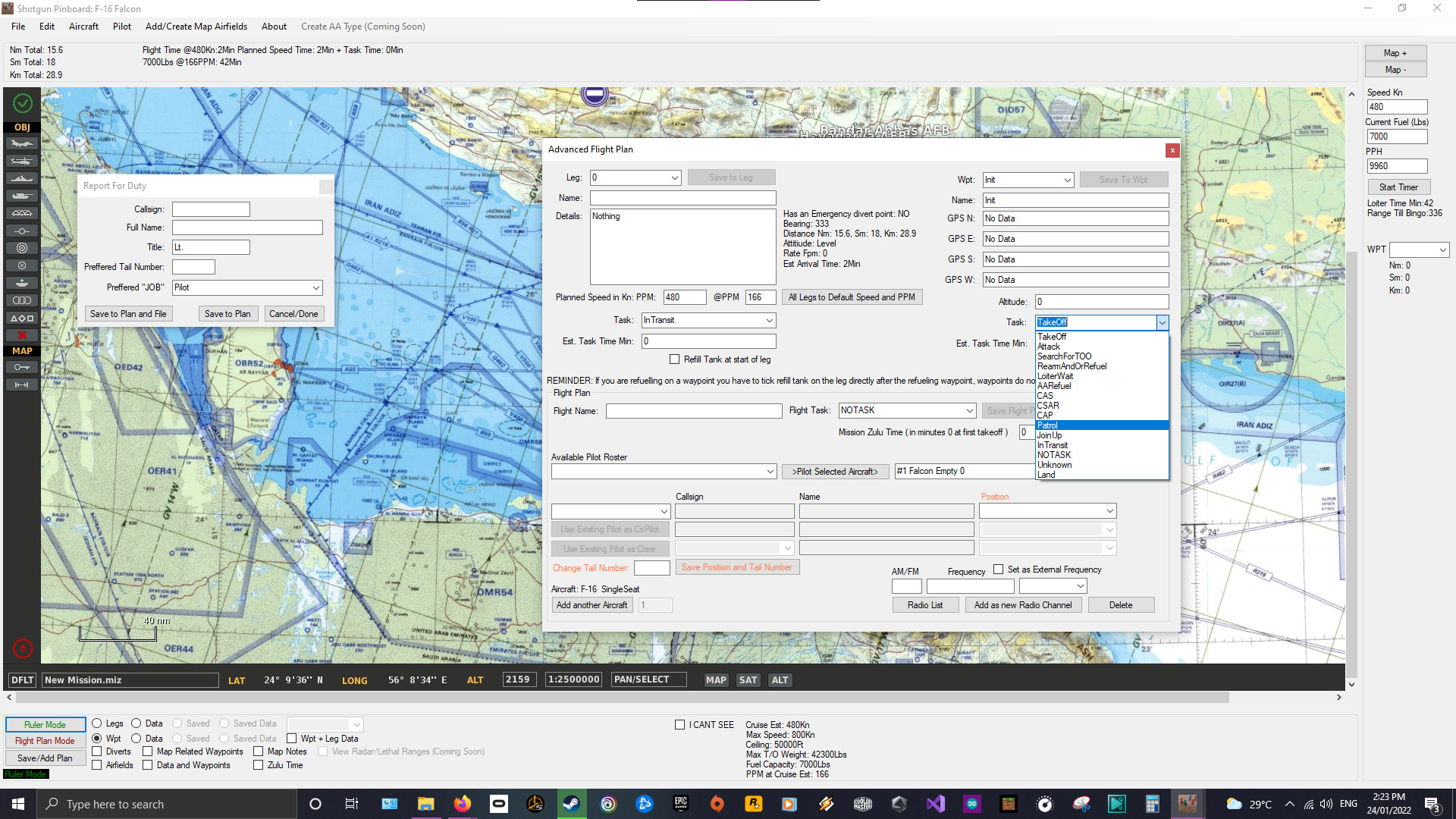Image resolution: width=1456 pixels, height=819 pixels.
Task: Click the Start Timer control
Action: coord(1398,187)
